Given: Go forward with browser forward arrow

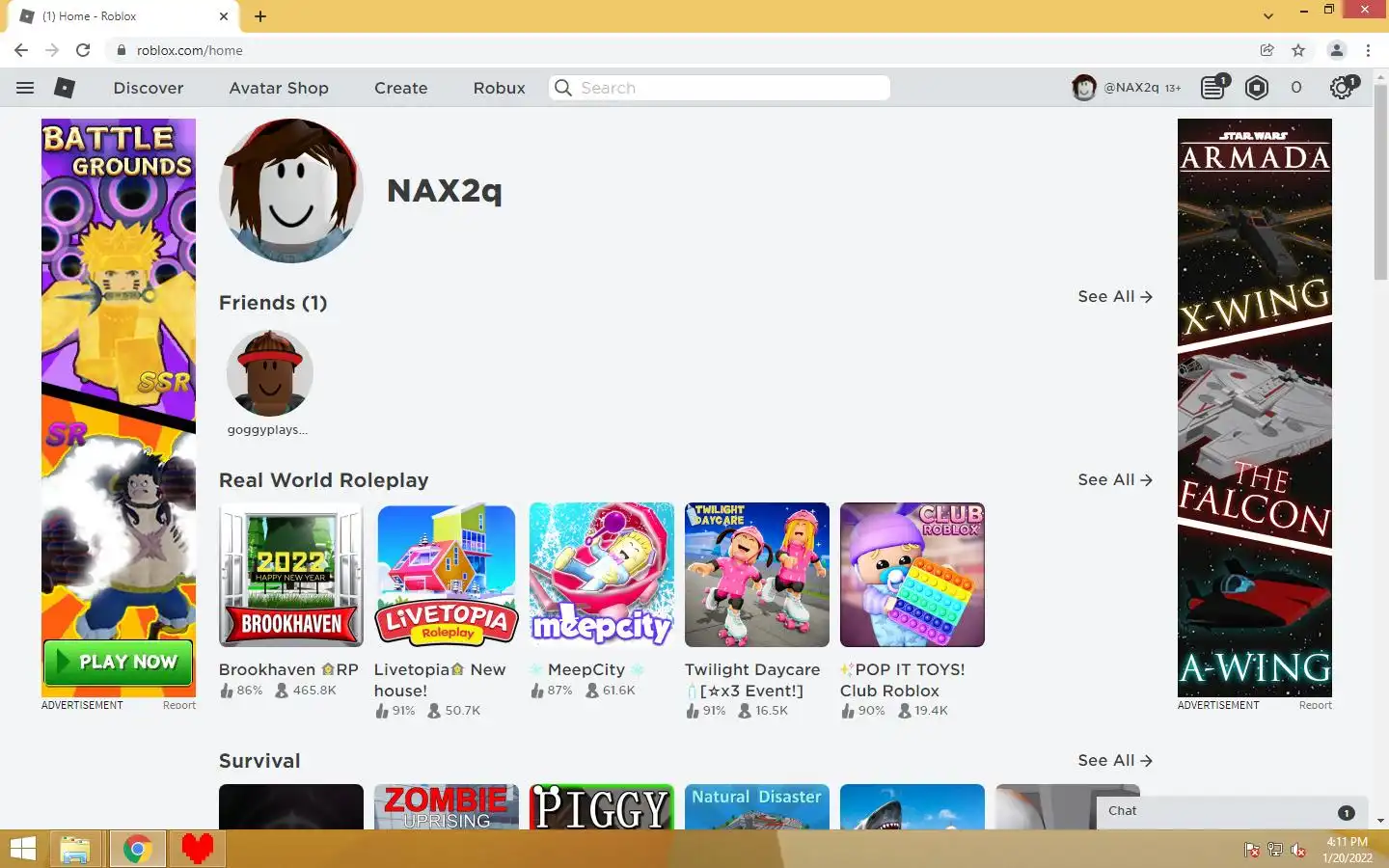Looking at the screenshot, I should pyautogui.click(x=52, y=50).
